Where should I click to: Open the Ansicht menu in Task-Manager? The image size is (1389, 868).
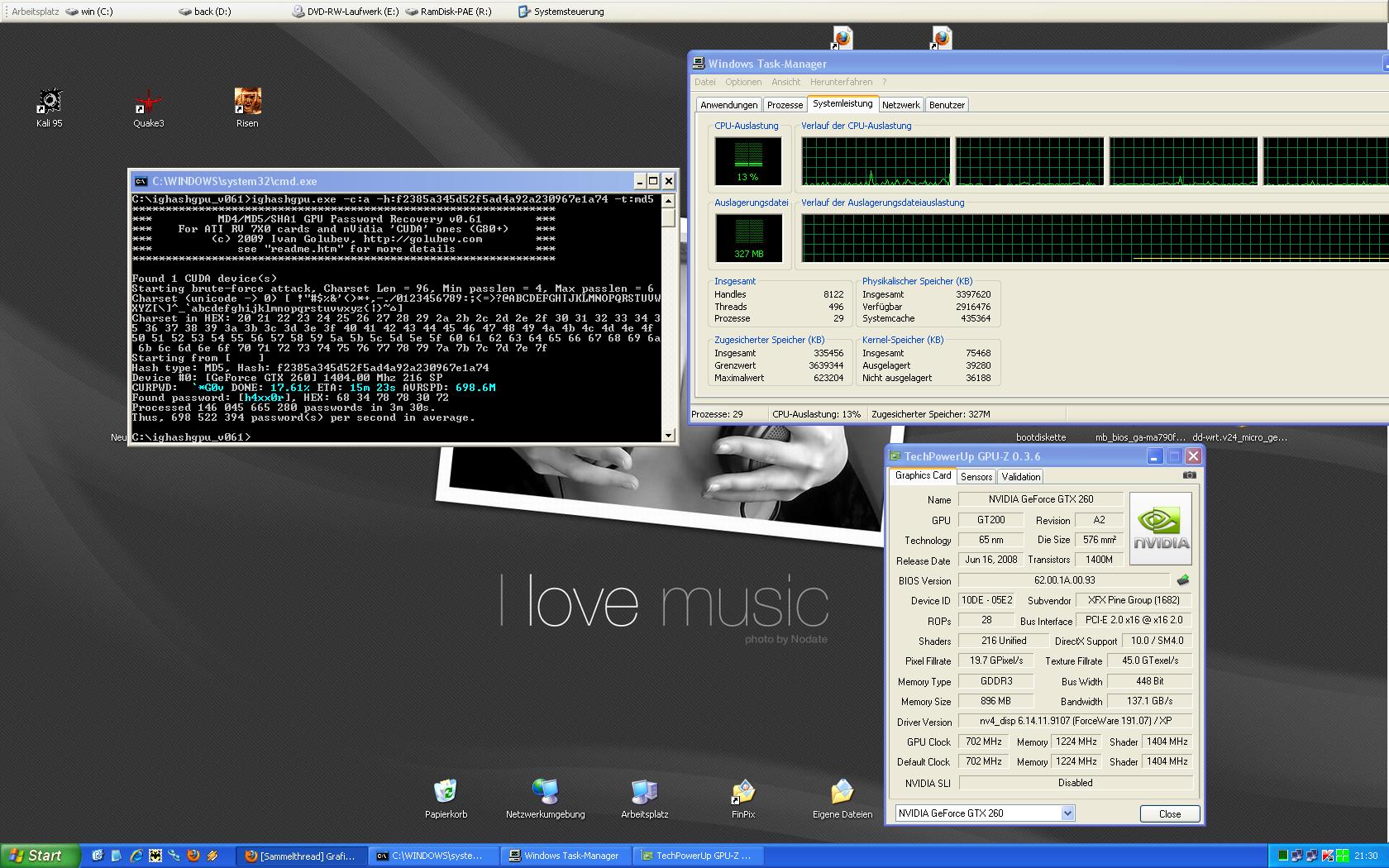click(x=785, y=82)
